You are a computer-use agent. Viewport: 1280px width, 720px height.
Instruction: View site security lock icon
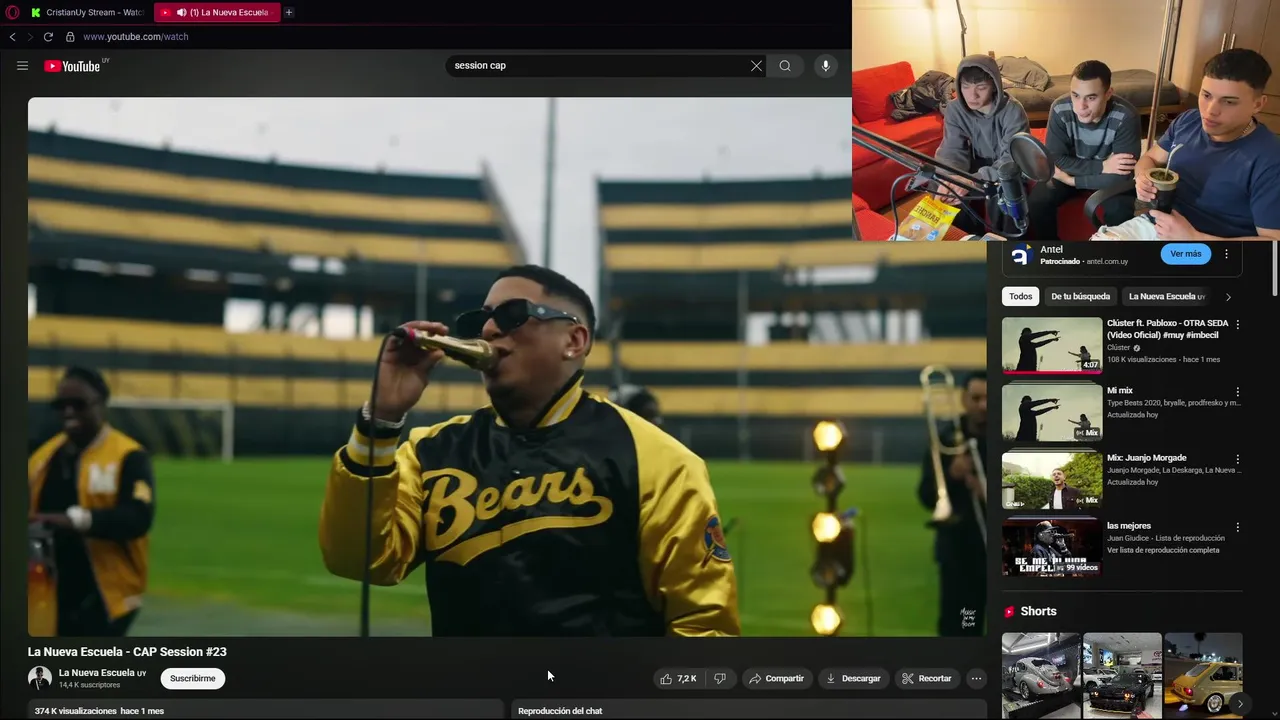point(70,37)
